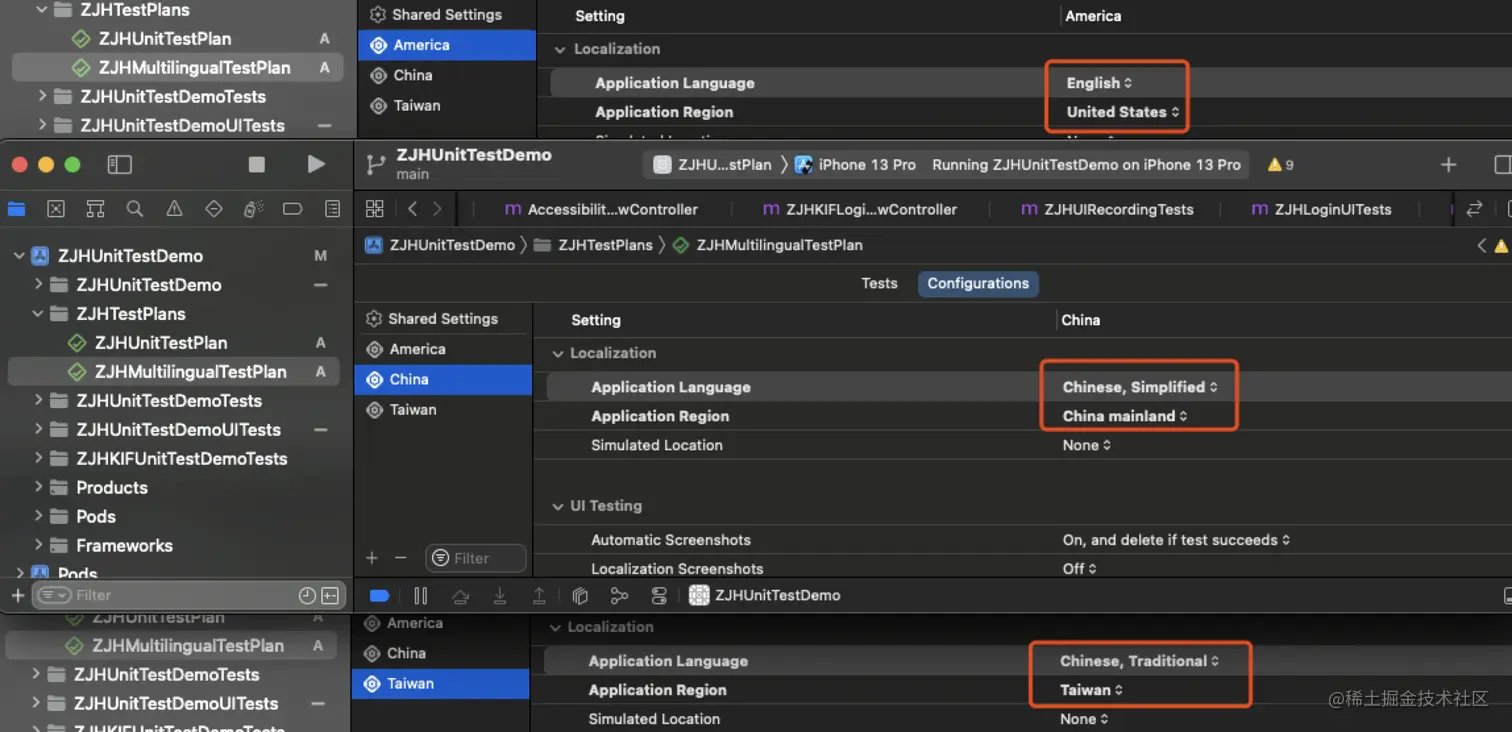The width and height of the screenshot is (1512, 732).
Task: Pause program execution in debug bar
Action: click(x=421, y=596)
